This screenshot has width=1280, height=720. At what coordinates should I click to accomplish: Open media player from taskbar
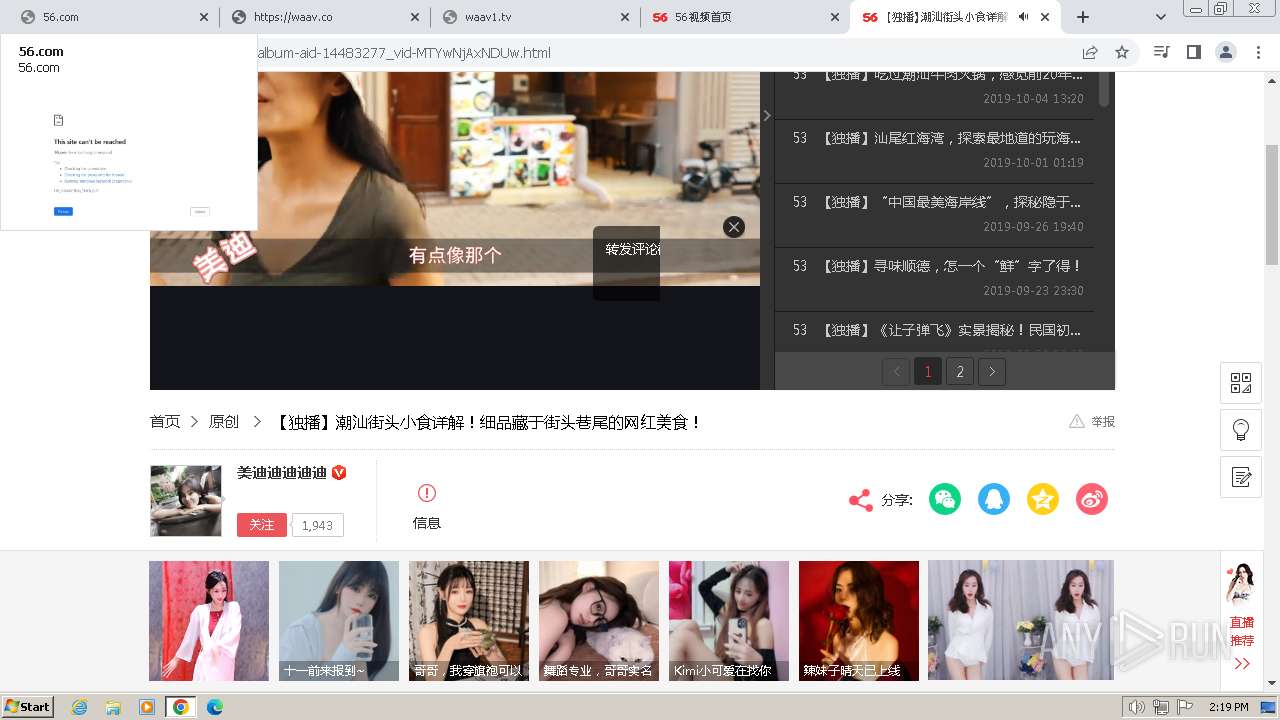(147, 707)
